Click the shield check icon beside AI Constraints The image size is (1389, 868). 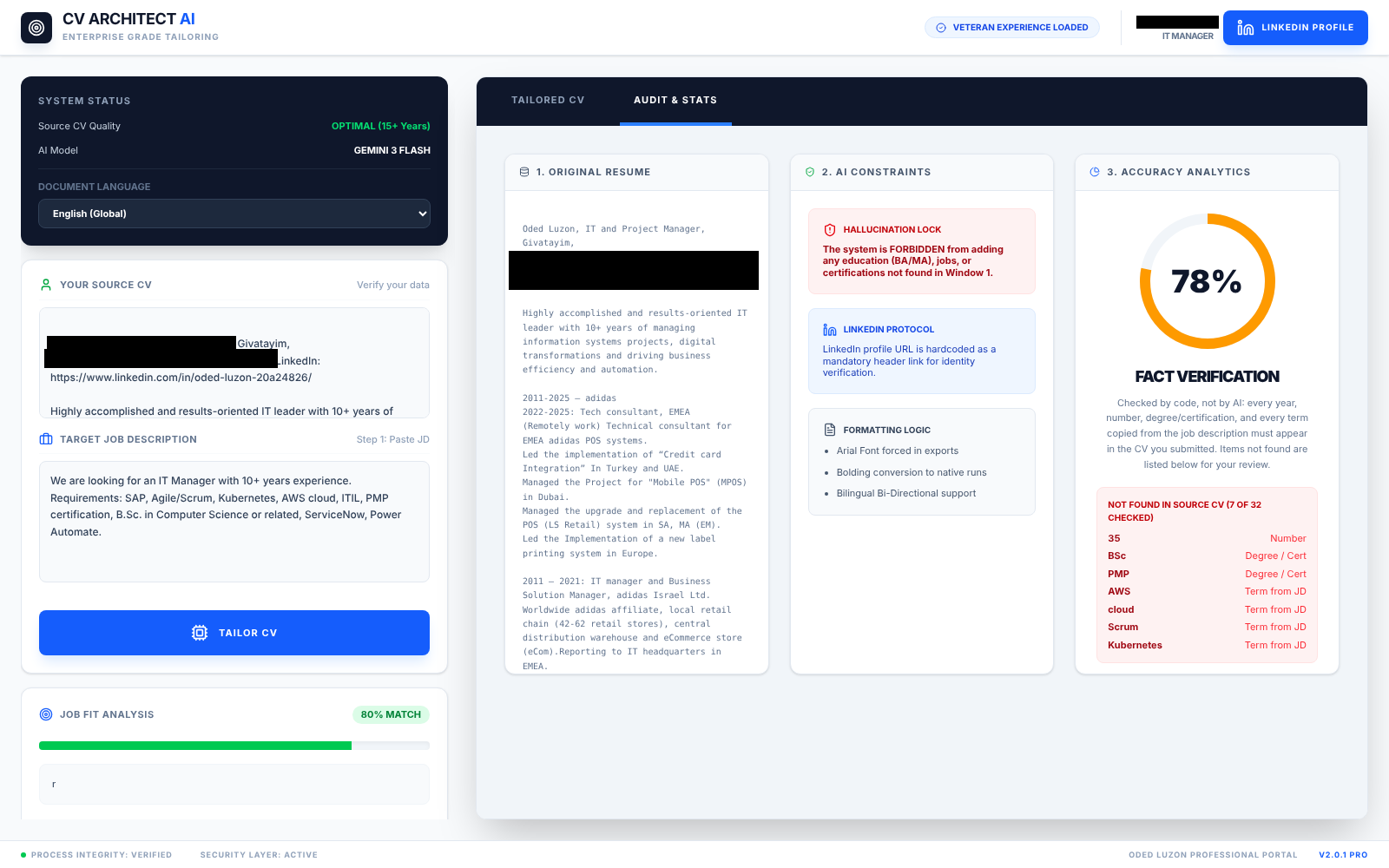pyautogui.click(x=810, y=172)
